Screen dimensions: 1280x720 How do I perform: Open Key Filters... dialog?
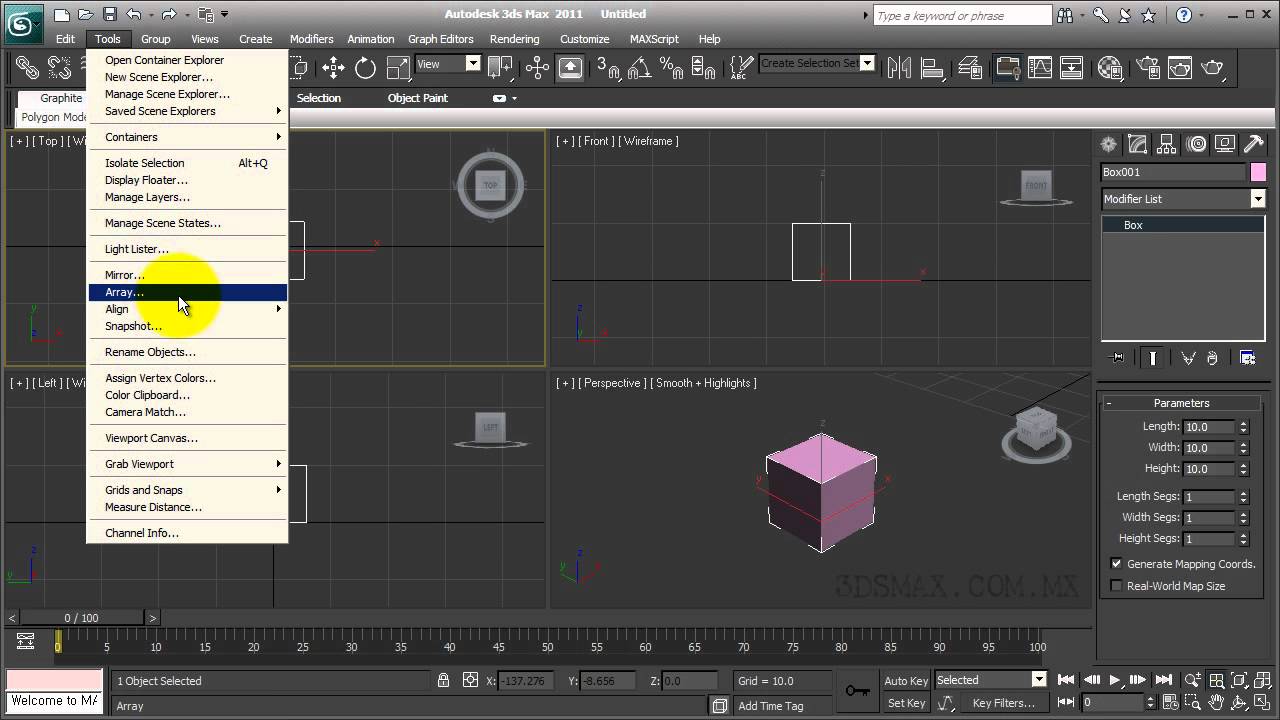tap(1003, 703)
